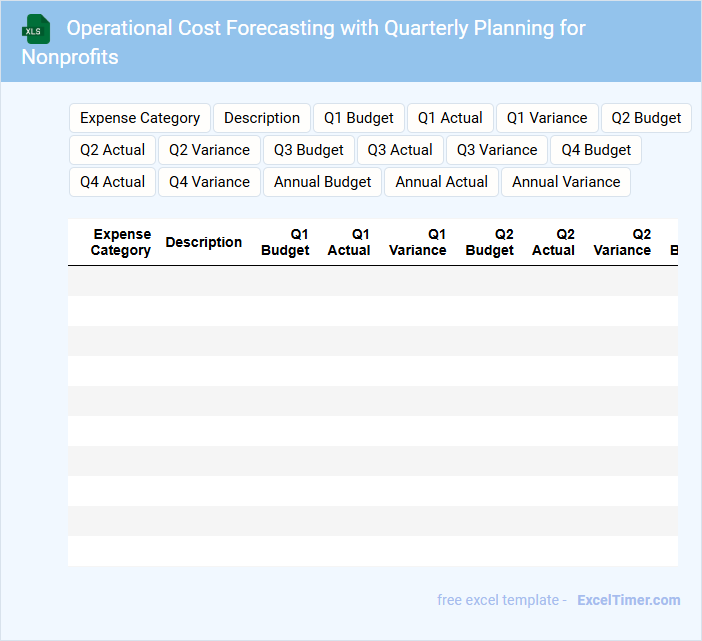Open the ExcelTimer.com link

point(628,600)
